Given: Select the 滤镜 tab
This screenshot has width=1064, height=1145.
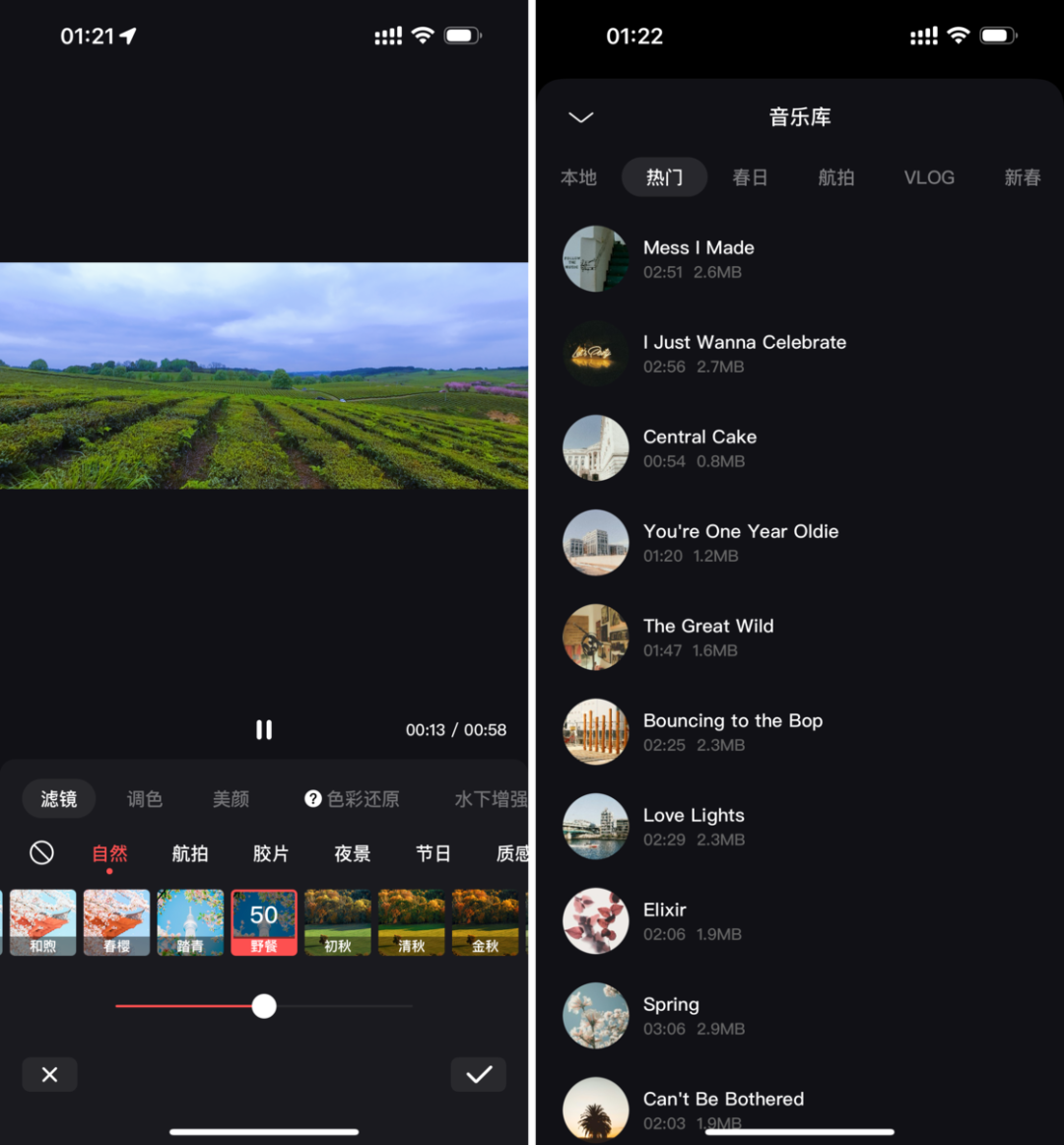Looking at the screenshot, I should point(58,799).
